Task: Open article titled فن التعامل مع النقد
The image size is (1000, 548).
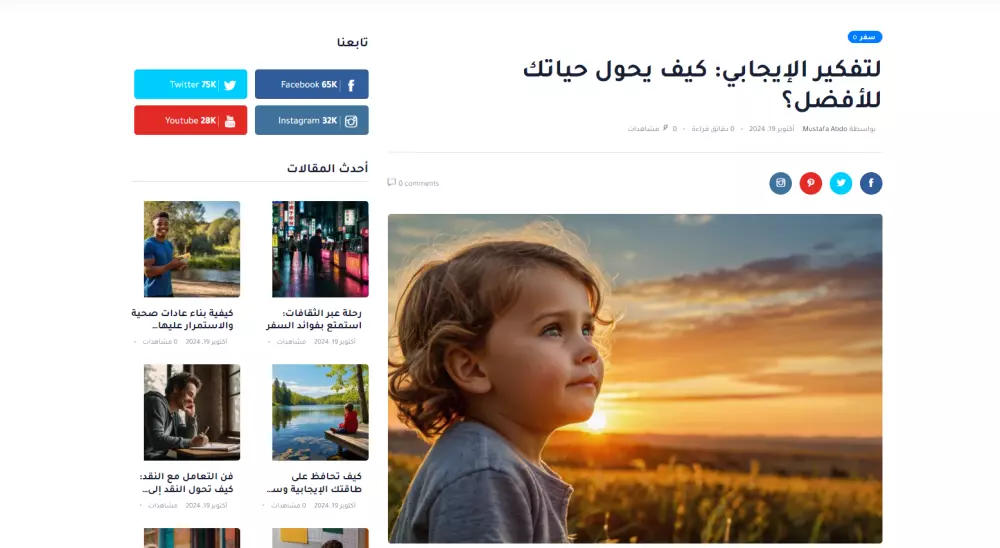Action: click(x=186, y=482)
